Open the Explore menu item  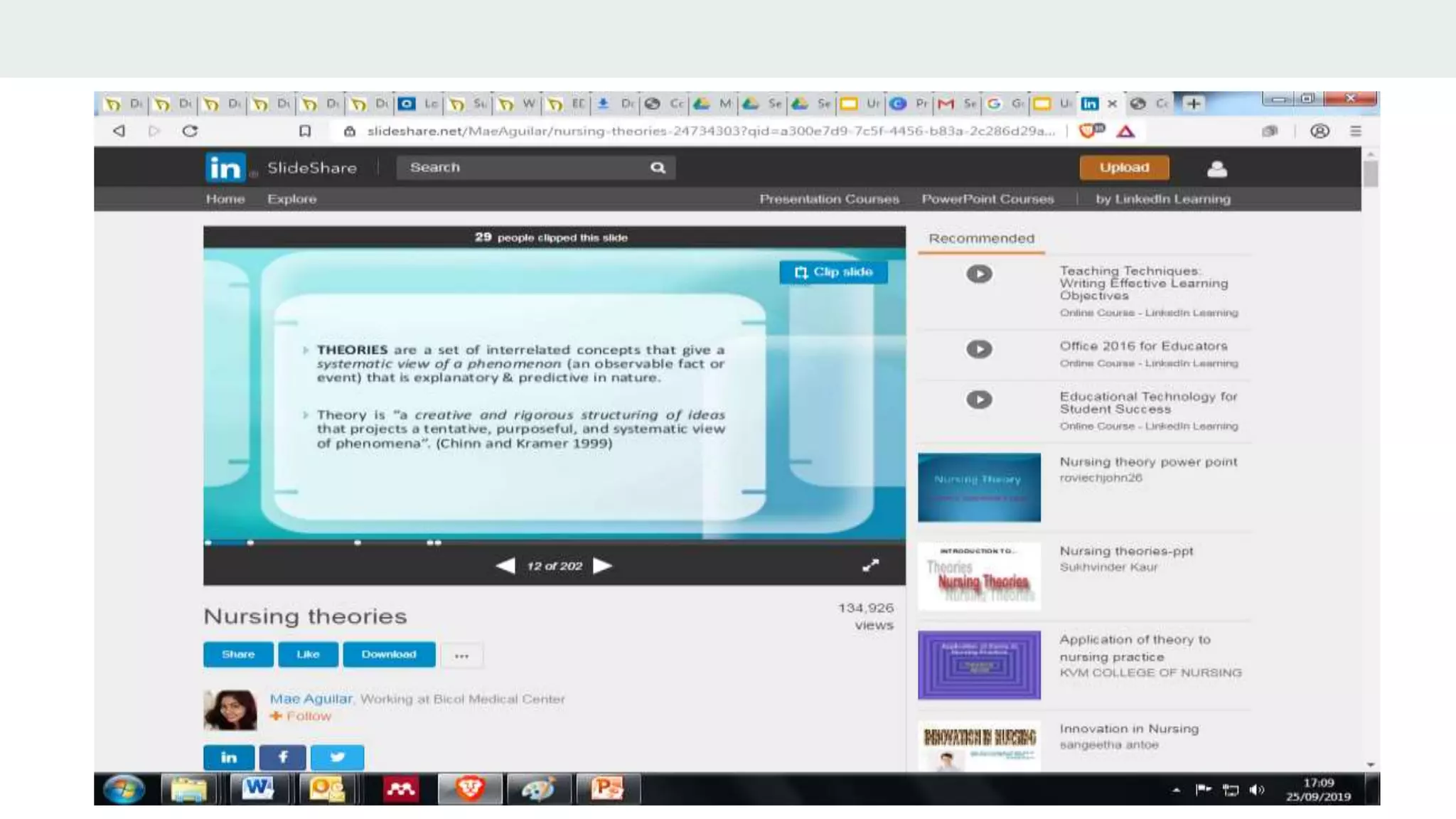click(291, 199)
